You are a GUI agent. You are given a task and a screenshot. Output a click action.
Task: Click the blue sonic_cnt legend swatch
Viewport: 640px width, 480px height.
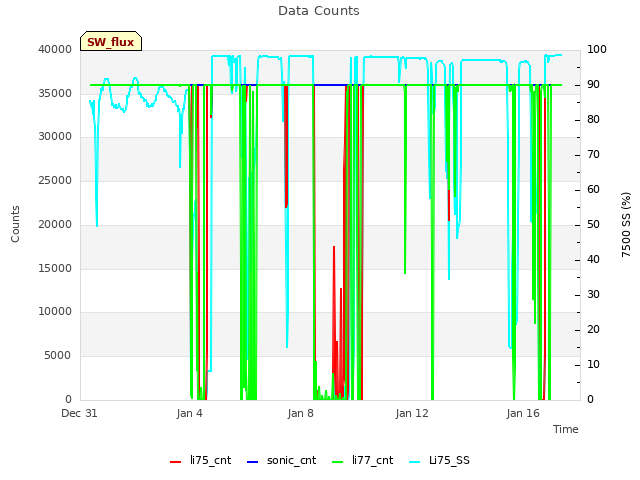tap(253, 462)
